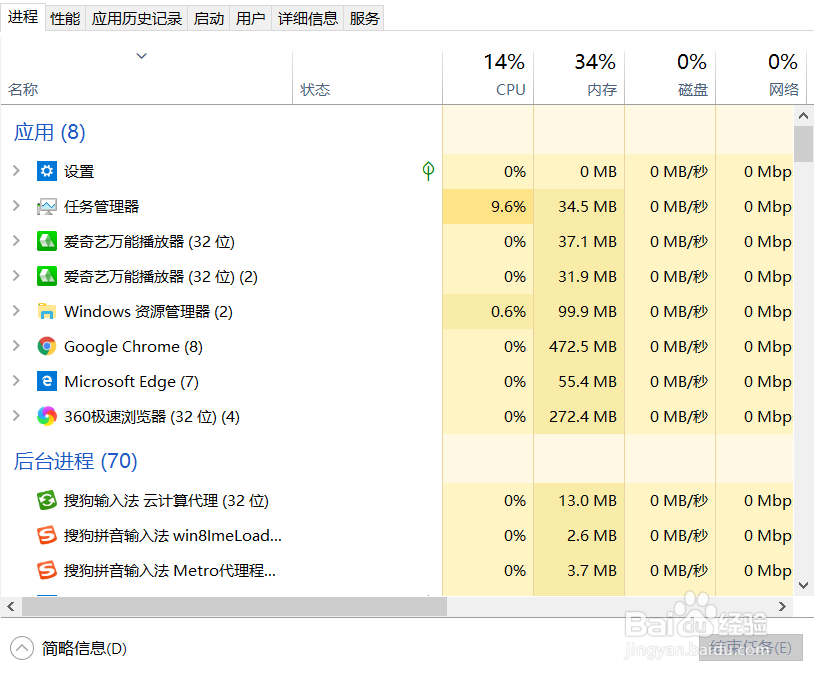This screenshot has width=814, height=678.
Task: Click the 360极速浏览器 icon
Action: coord(47,416)
